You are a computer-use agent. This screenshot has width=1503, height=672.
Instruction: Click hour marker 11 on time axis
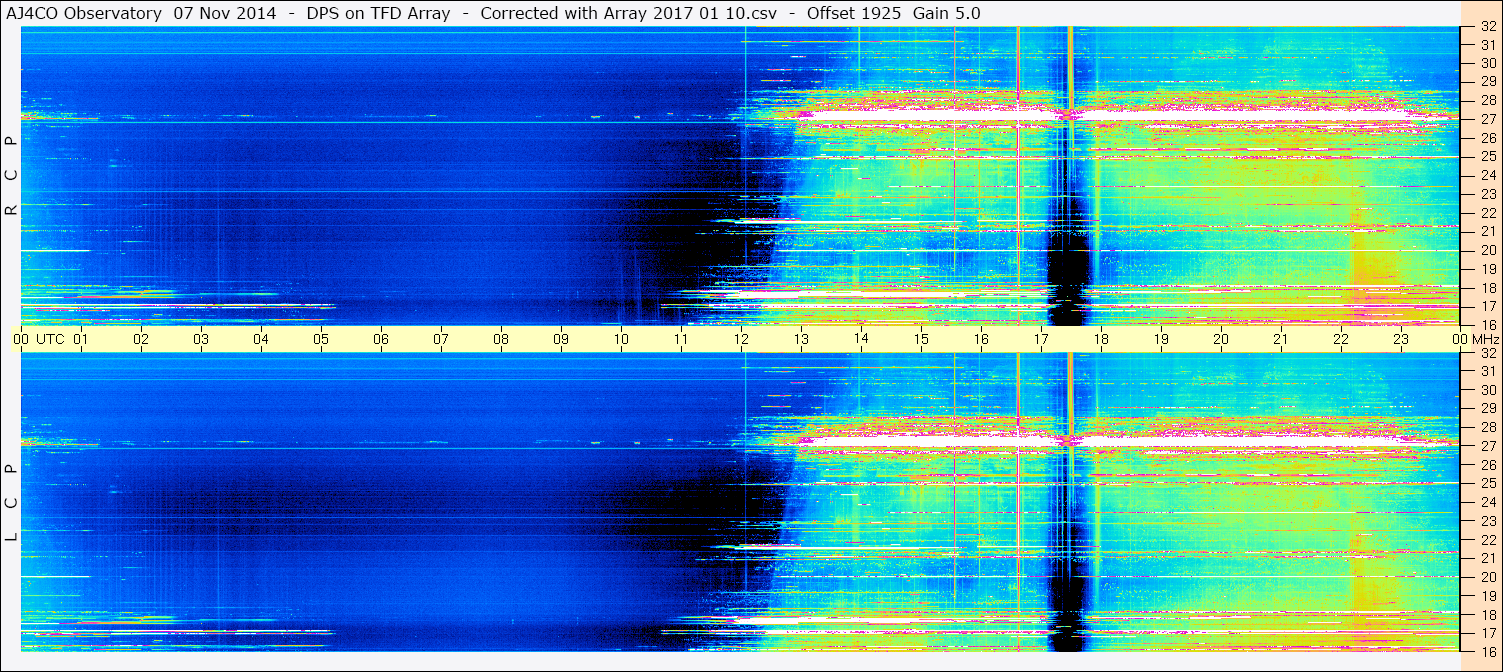(681, 339)
